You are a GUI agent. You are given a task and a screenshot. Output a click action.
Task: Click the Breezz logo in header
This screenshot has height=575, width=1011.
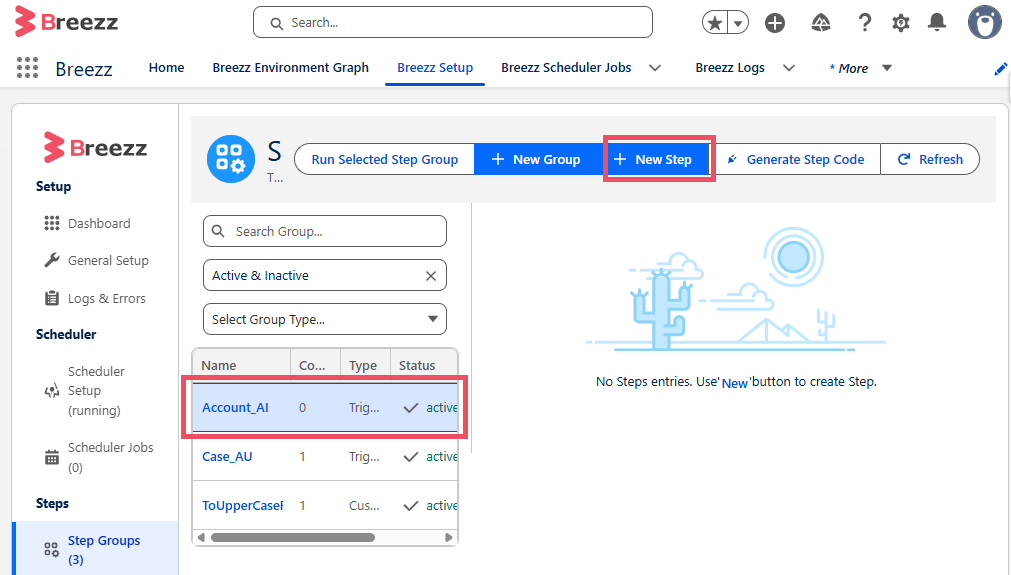coord(66,21)
